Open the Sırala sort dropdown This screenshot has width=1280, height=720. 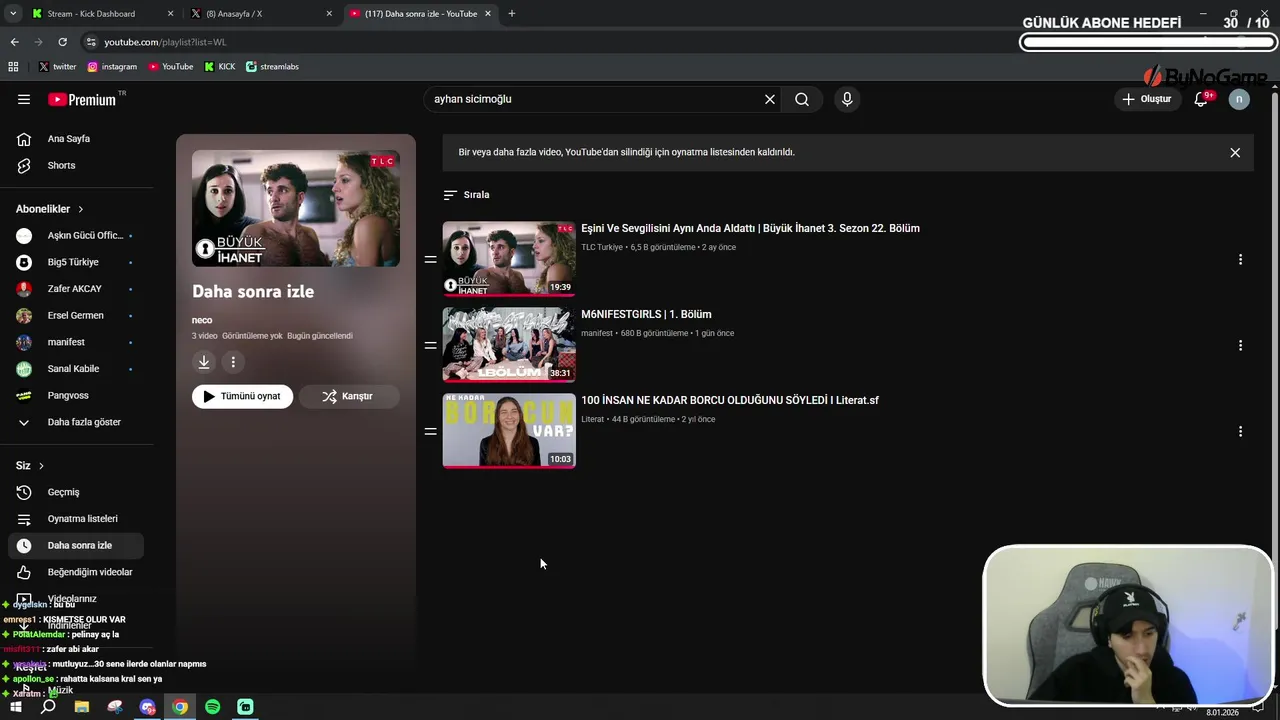[x=466, y=195]
